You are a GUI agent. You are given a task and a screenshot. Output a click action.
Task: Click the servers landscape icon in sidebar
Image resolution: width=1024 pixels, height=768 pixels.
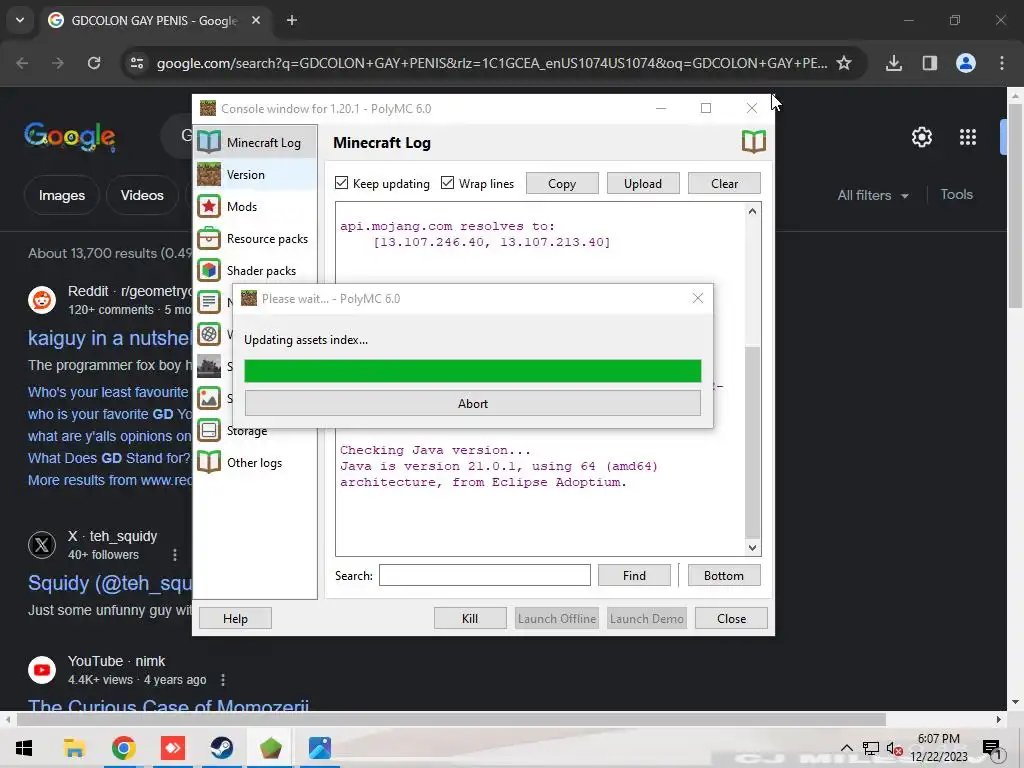[209, 366]
